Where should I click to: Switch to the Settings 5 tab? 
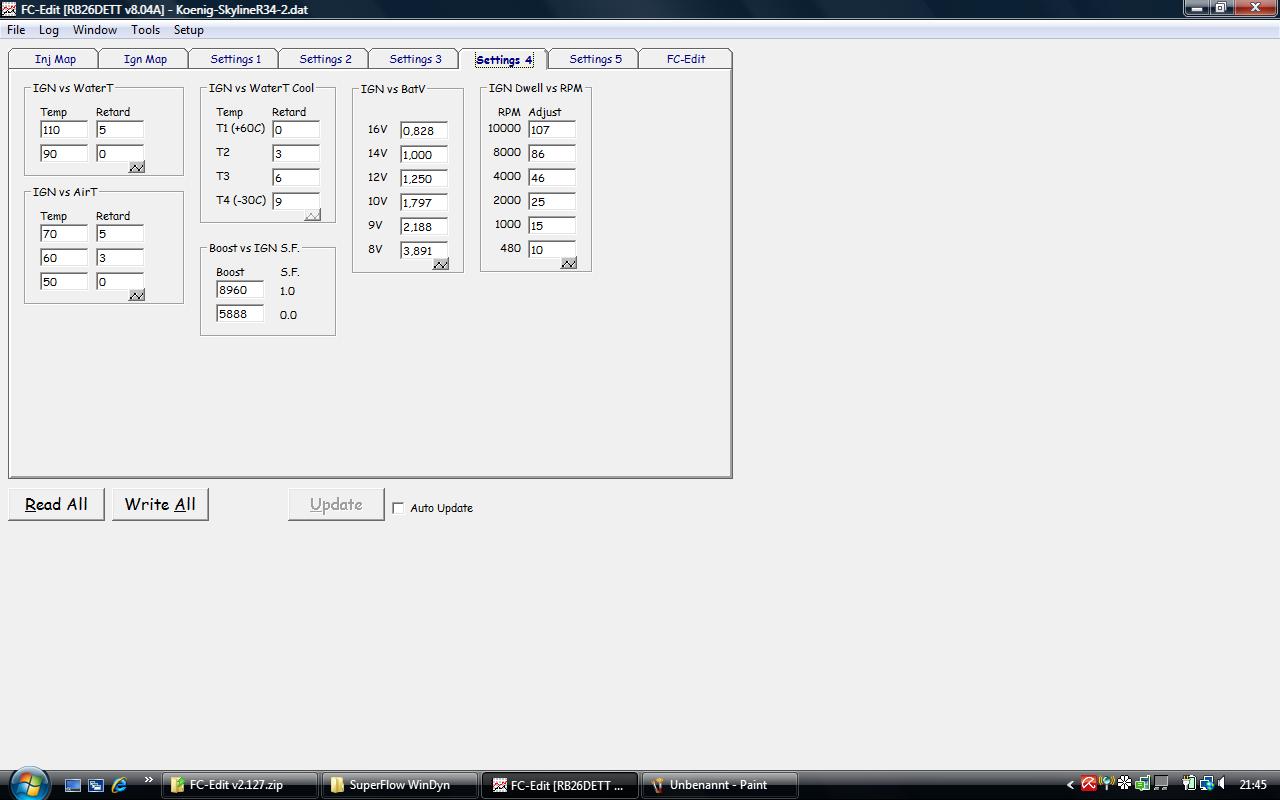coord(595,59)
